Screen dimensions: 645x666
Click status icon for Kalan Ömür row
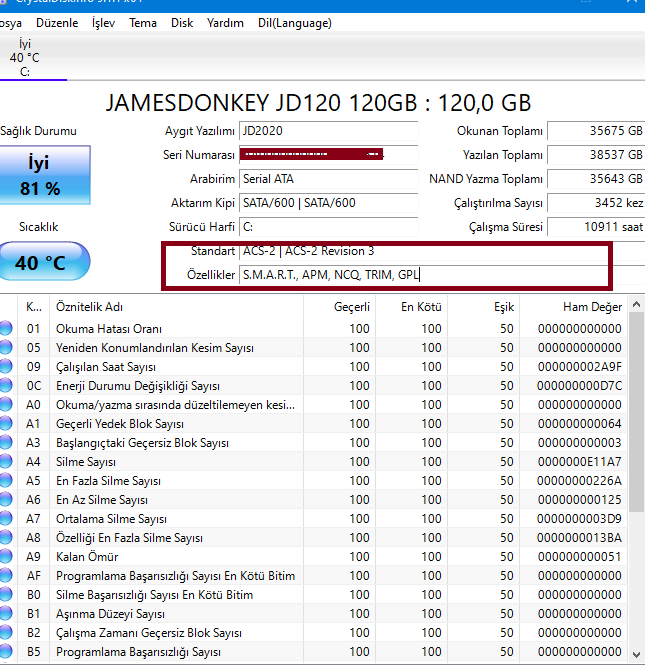click(x=6, y=556)
